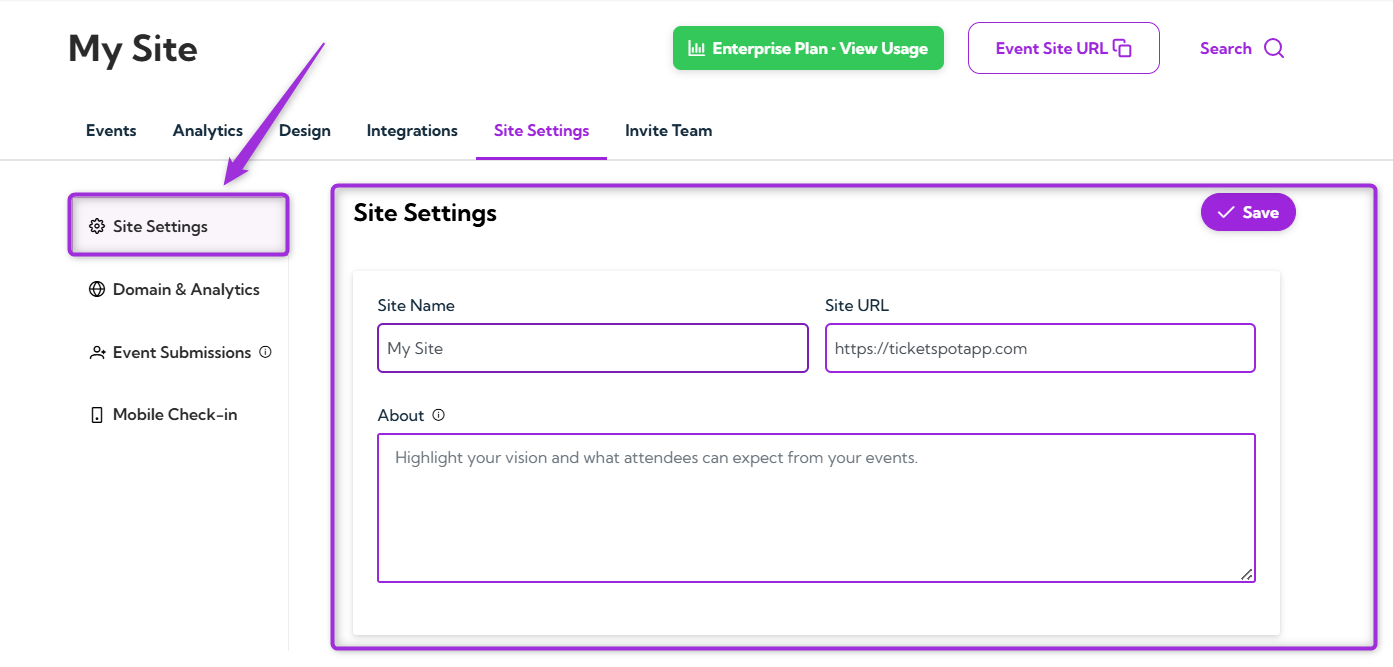Select the Integrations tab
Screen dimensions: 1393x667
click(411, 130)
